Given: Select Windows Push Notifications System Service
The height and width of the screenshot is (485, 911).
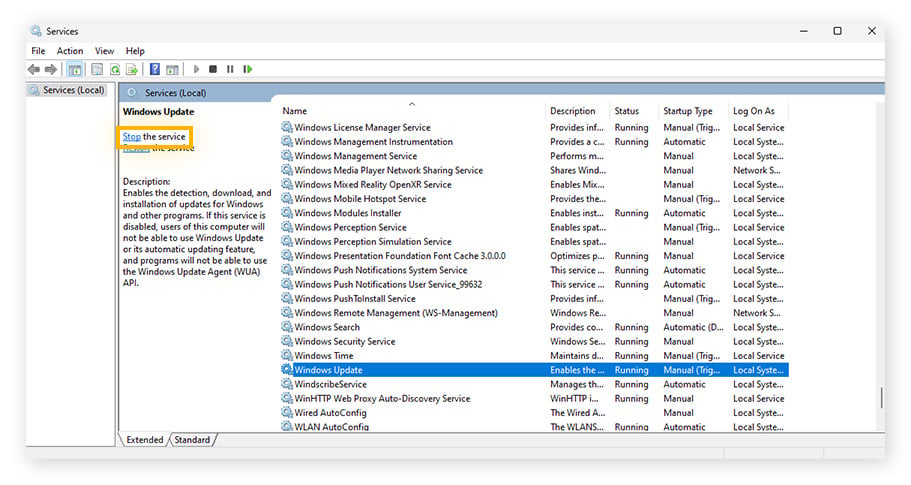Looking at the screenshot, I should 534,270.
